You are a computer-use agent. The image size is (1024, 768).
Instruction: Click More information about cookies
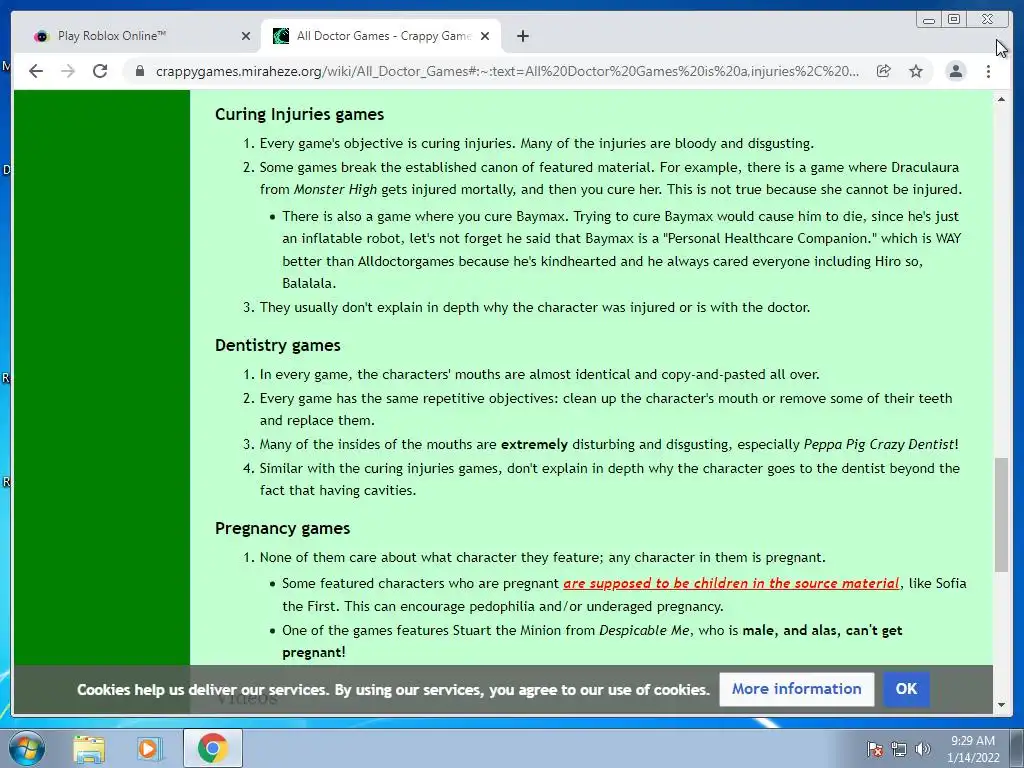pyautogui.click(x=797, y=689)
